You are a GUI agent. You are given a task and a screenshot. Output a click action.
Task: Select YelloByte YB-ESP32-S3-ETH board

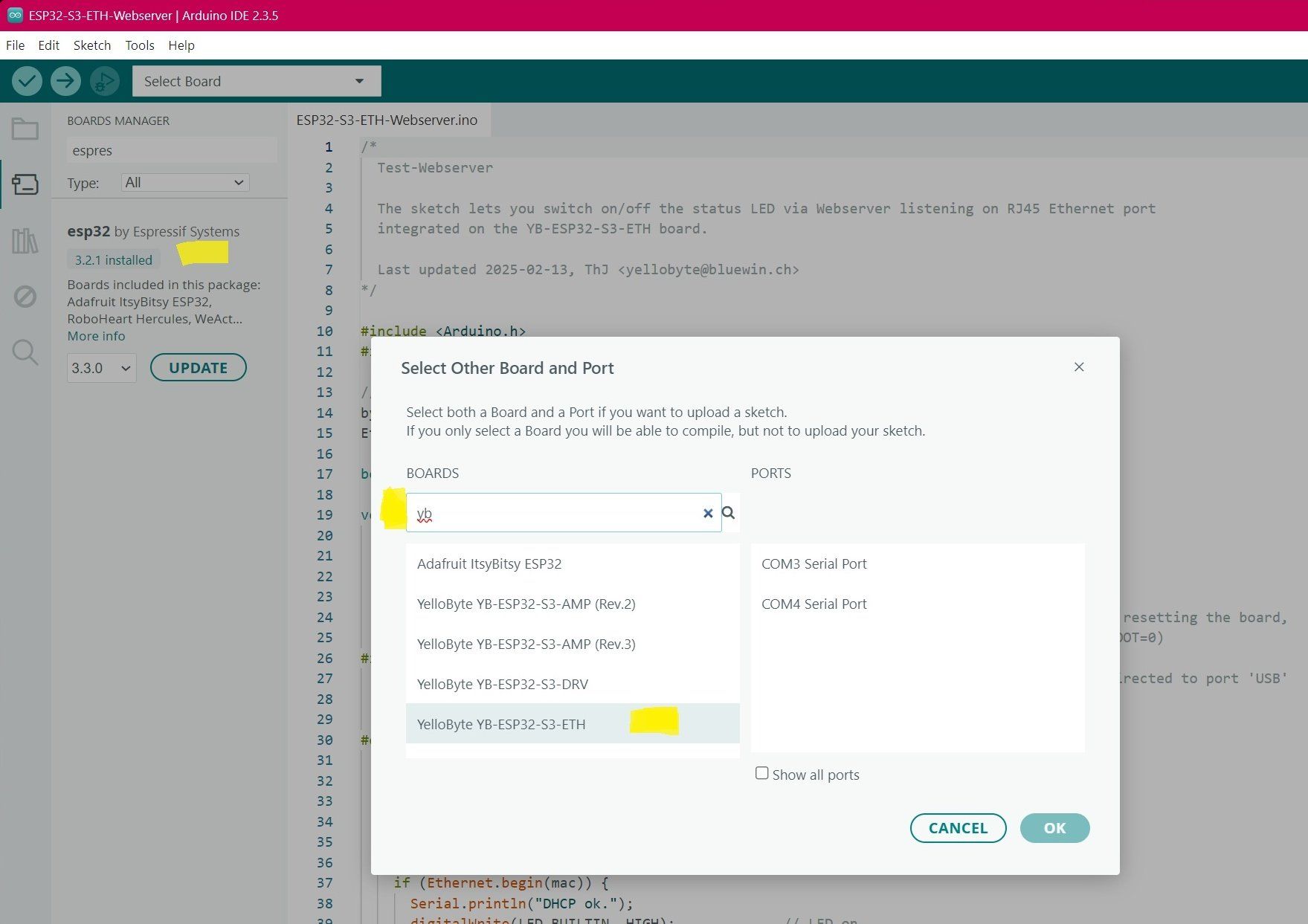[573, 724]
